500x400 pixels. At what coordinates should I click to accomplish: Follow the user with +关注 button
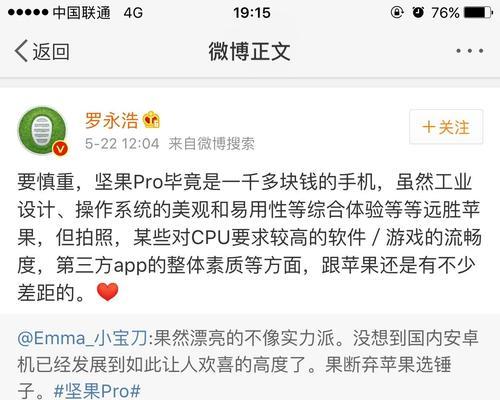pyautogui.click(x=446, y=127)
